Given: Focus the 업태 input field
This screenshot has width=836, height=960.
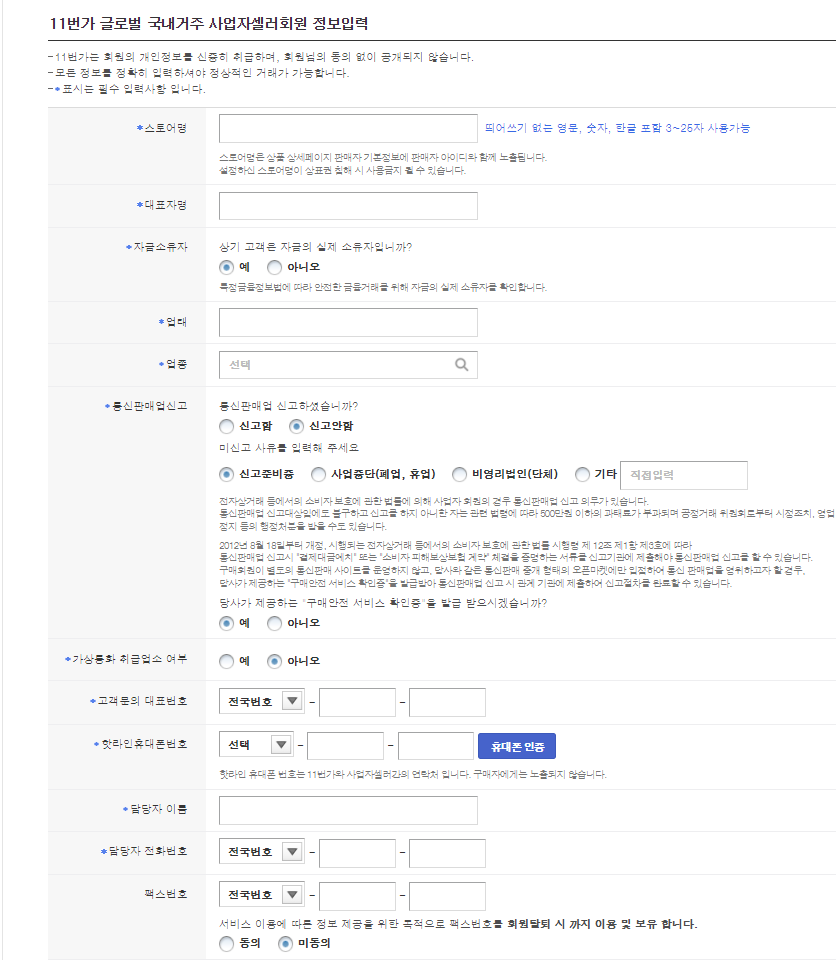Looking at the screenshot, I should pos(348,323).
